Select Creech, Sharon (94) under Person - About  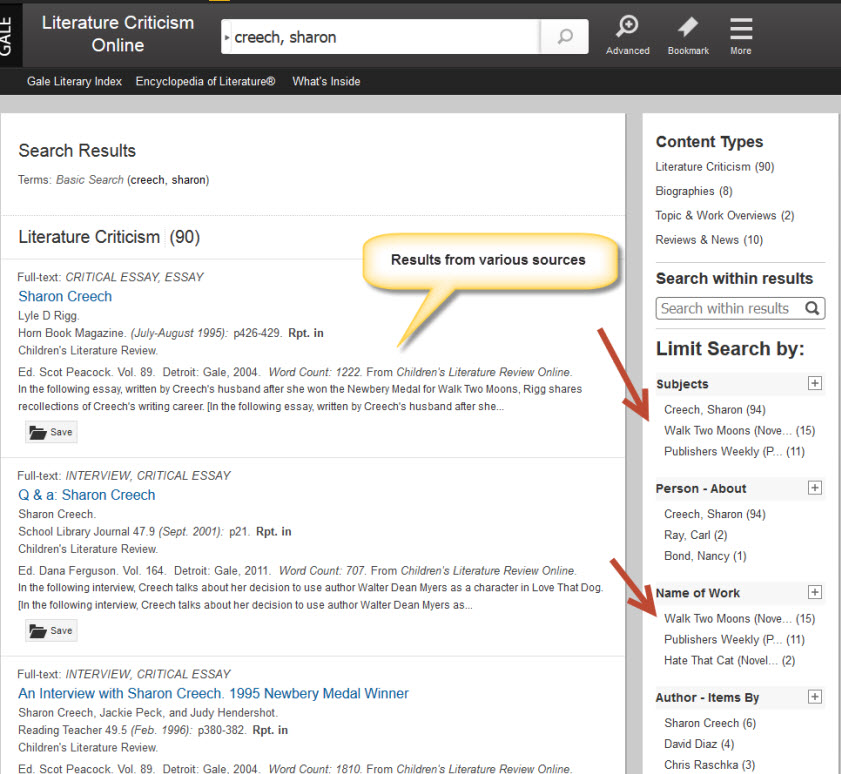click(714, 514)
